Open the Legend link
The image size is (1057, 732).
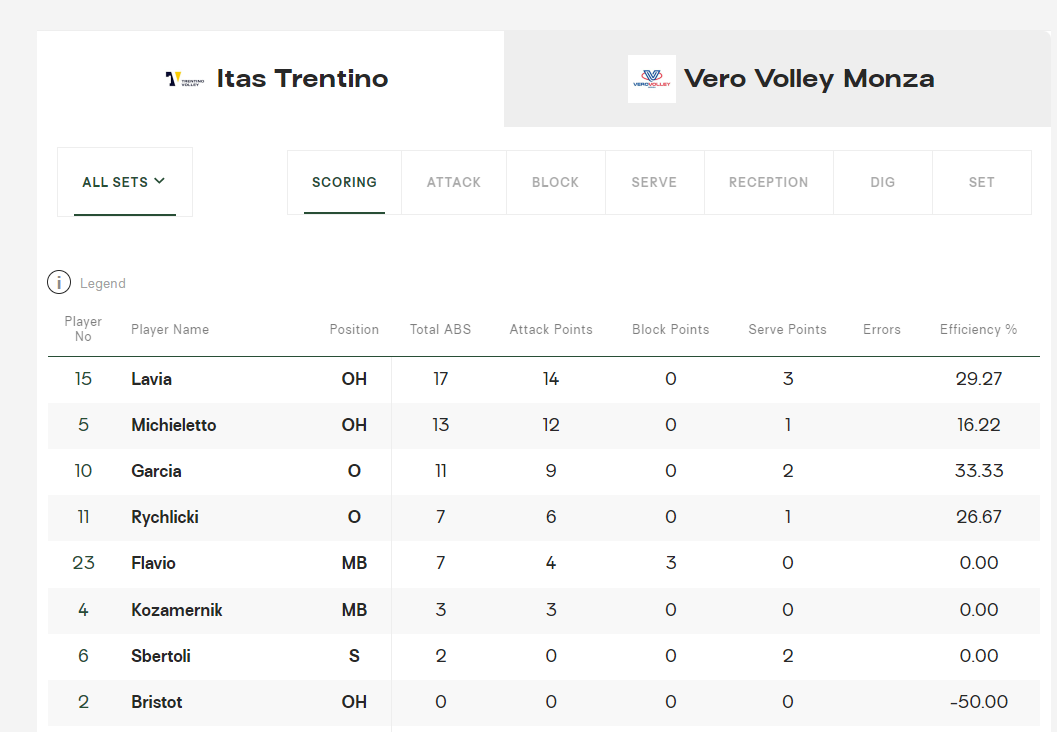click(103, 283)
